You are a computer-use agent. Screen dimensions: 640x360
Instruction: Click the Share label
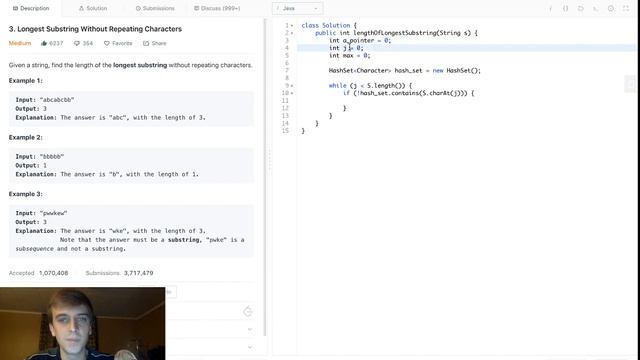pyautogui.click(x=159, y=43)
